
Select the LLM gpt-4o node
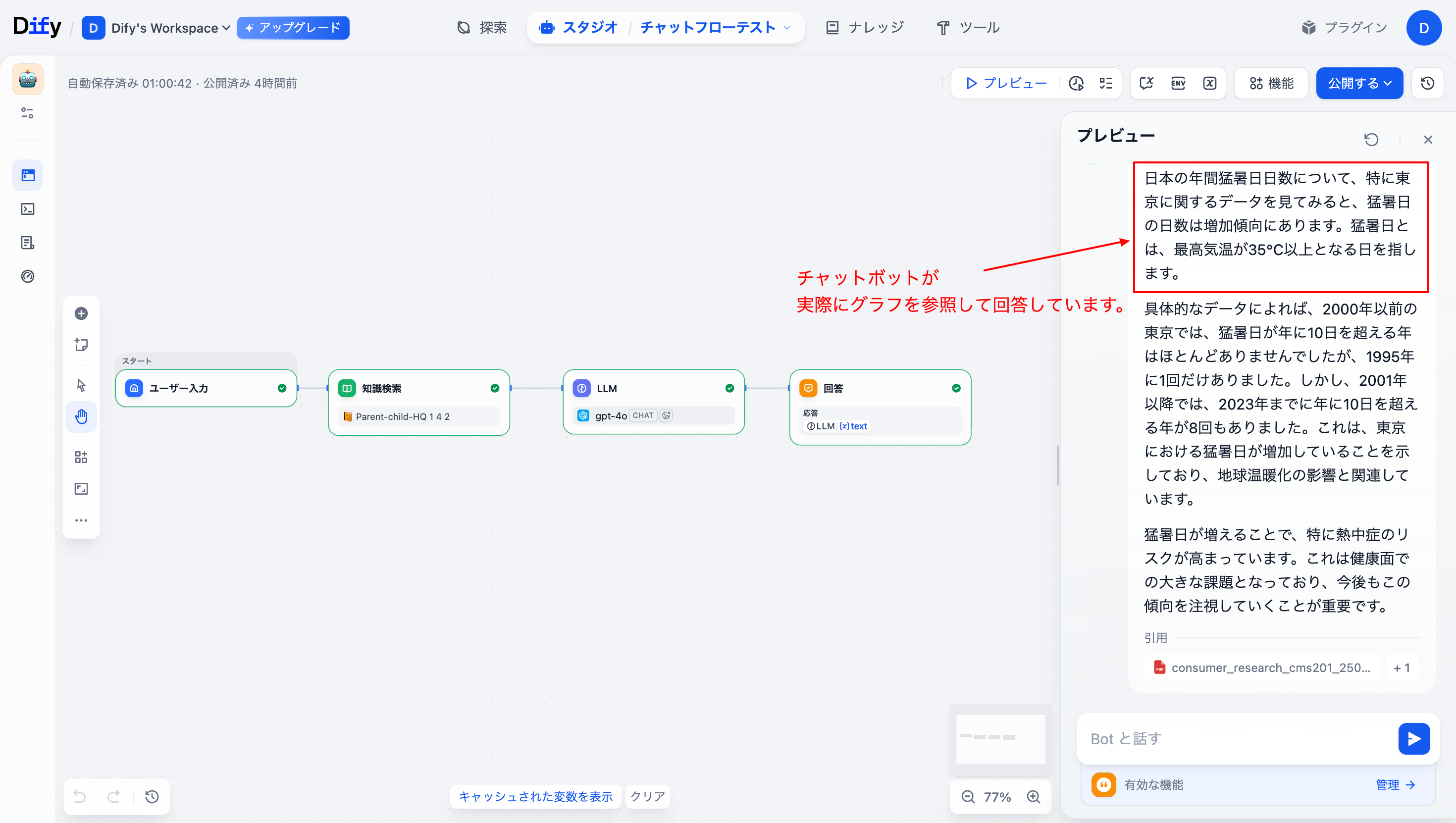coord(653,401)
